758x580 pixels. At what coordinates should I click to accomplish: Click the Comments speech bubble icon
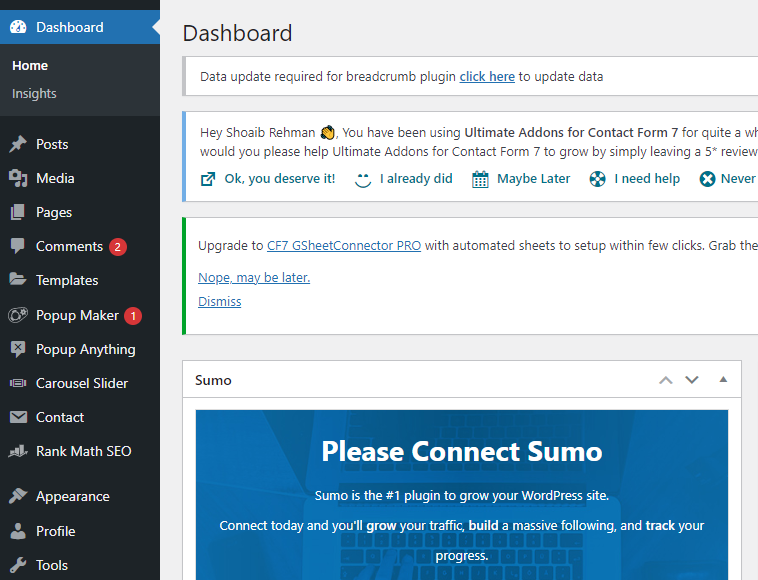[x=18, y=246]
